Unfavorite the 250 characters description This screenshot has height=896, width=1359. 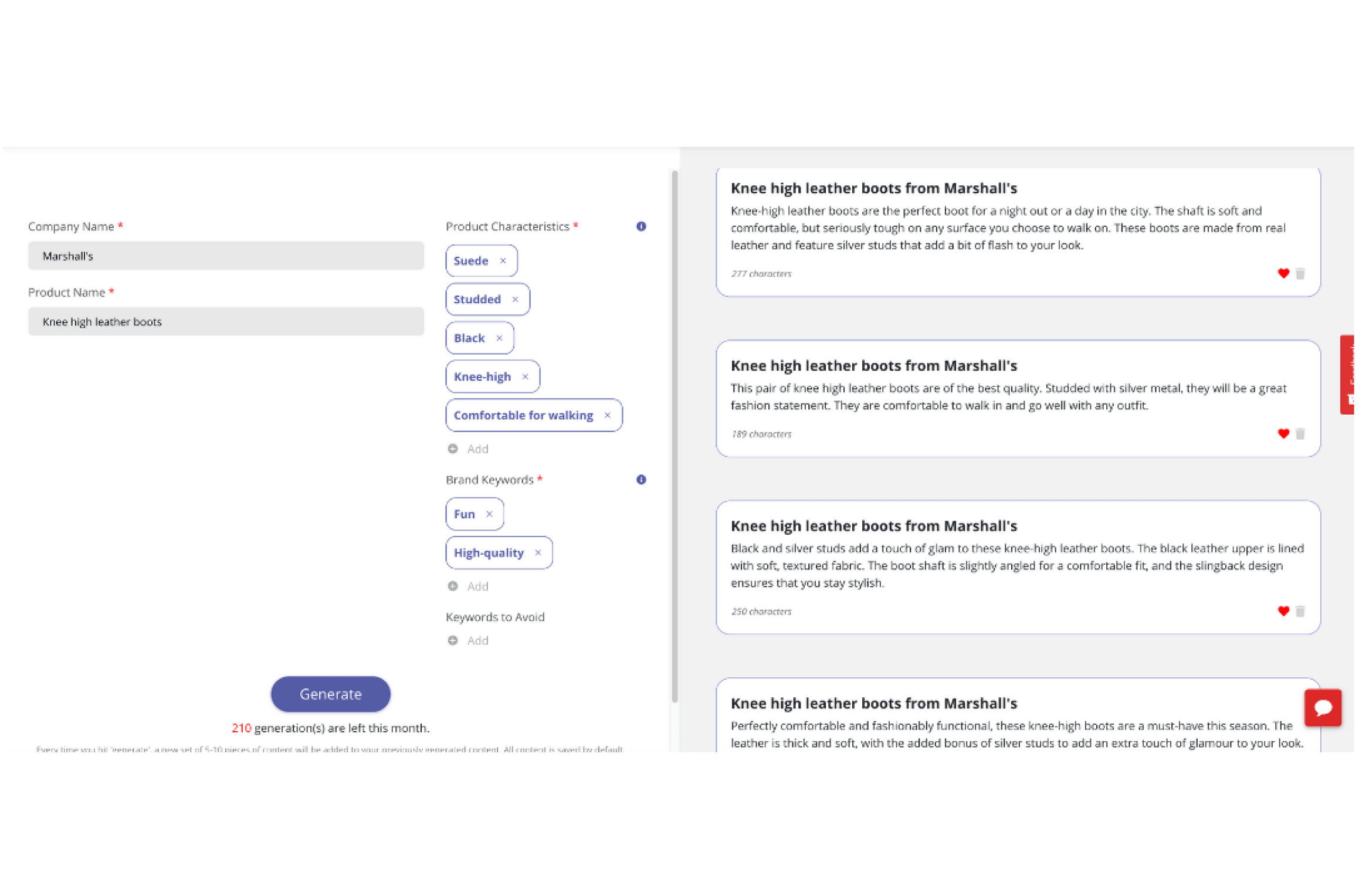pyautogui.click(x=1283, y=611)
